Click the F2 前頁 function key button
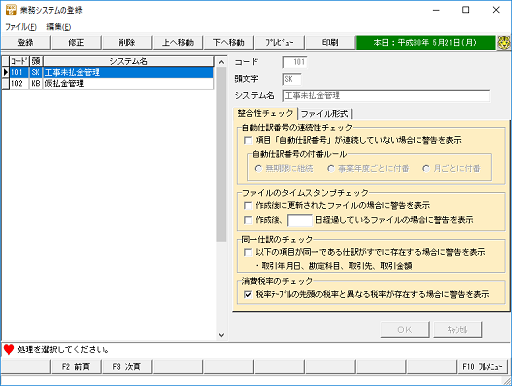Image resolution: width=512 pixels, height=386 pixels. (76, 367)
